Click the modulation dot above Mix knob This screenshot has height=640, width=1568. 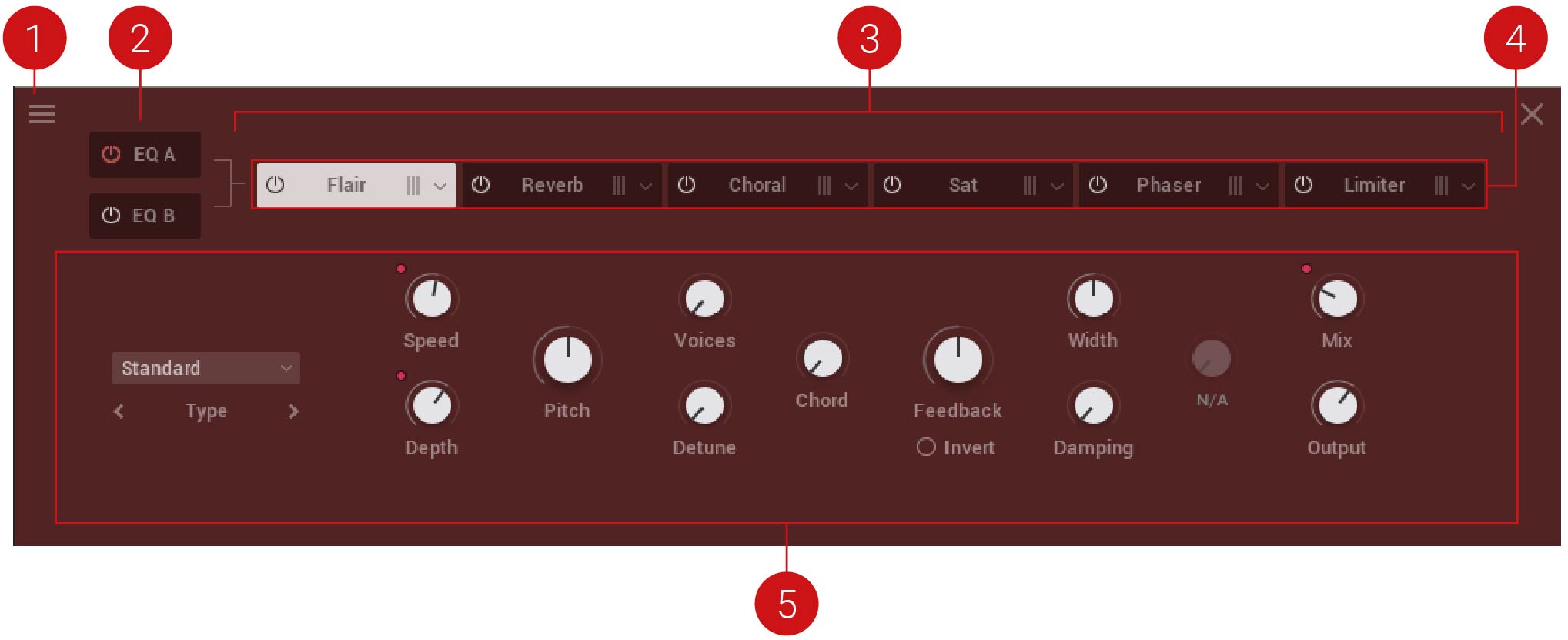click(x=1306, y=269)
